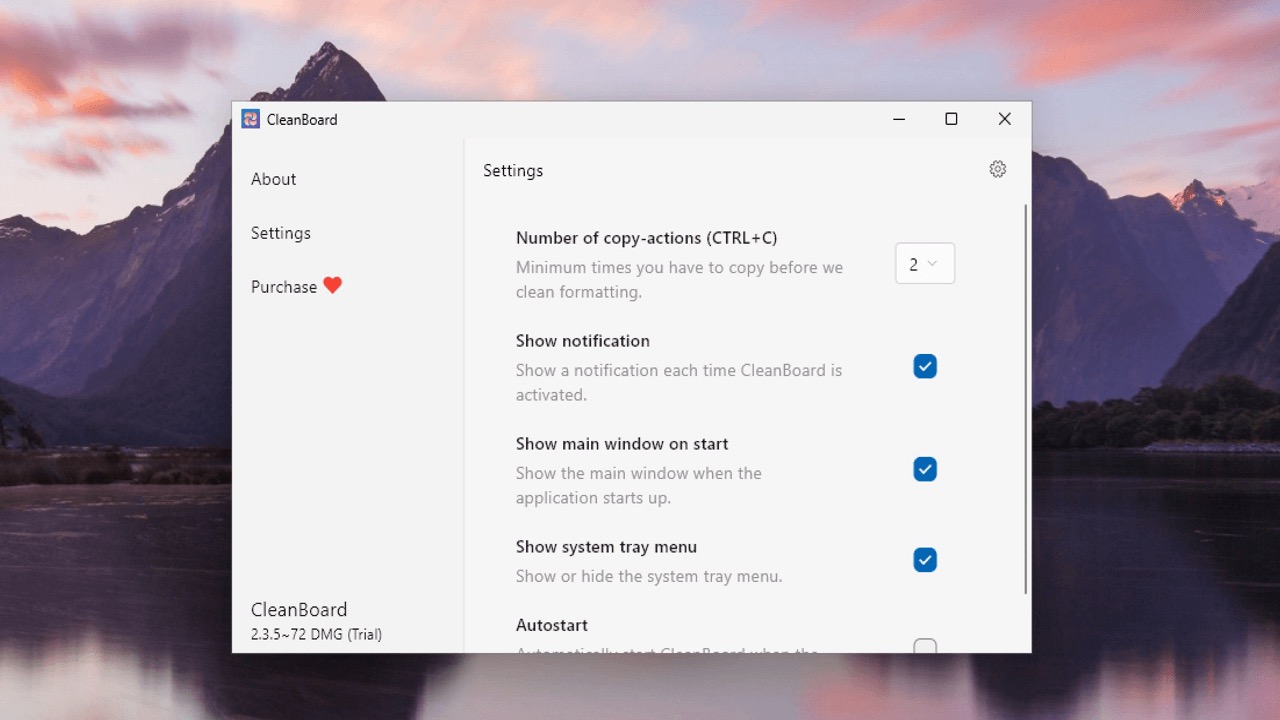
Task: Click the settings gear icon
Action: 997,169
